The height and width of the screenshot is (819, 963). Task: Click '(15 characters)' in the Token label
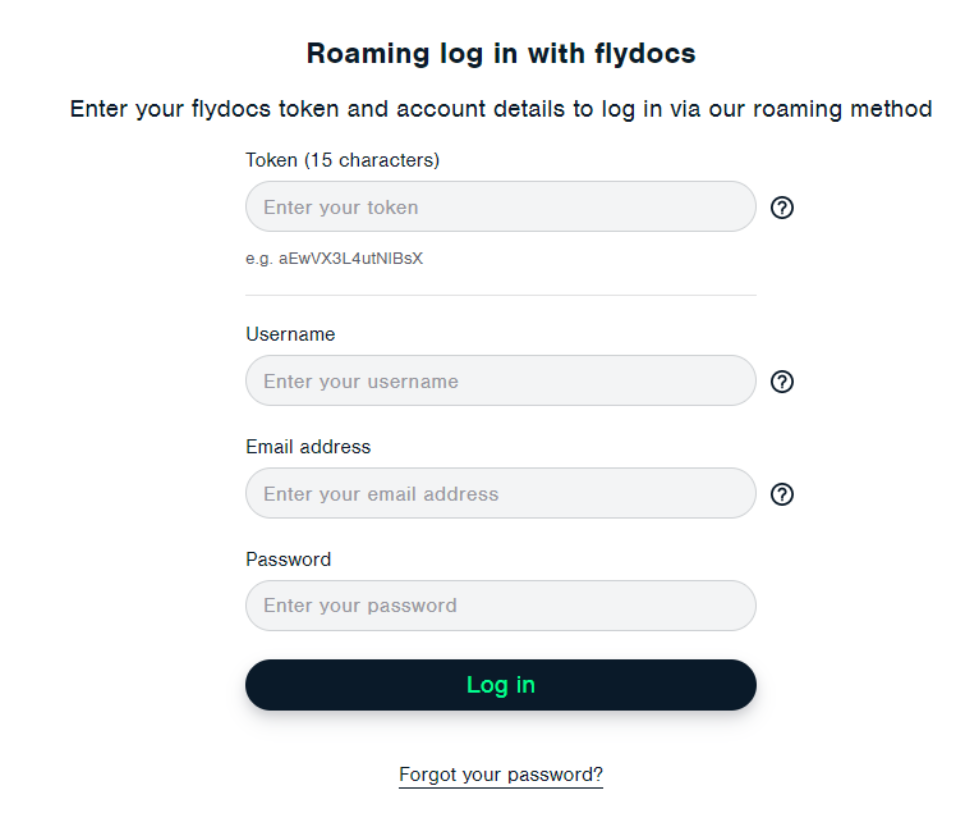[371, 160]
